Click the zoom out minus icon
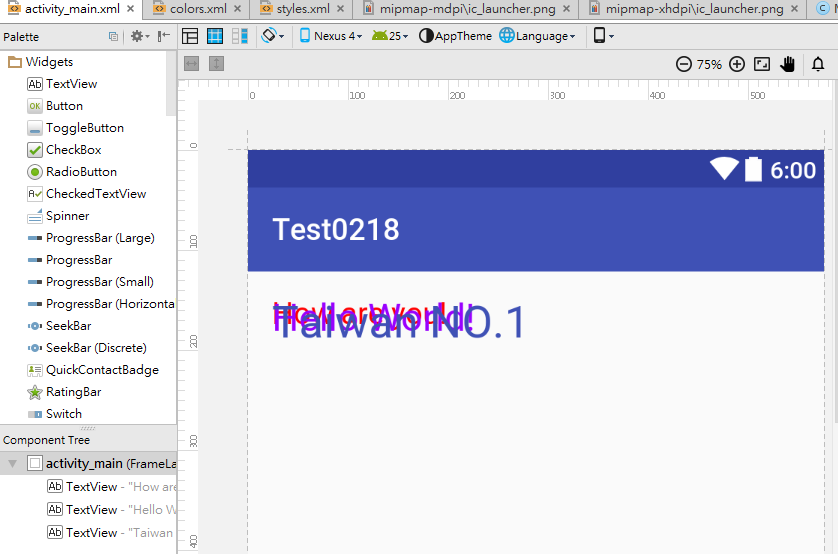838x554 pixels. coord(684,64)
